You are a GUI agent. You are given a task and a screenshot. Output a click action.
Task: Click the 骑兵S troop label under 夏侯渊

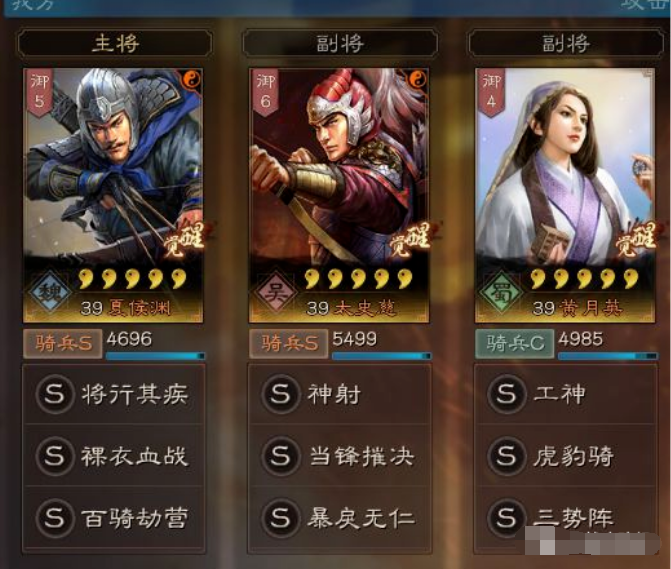tap(63, 343)
